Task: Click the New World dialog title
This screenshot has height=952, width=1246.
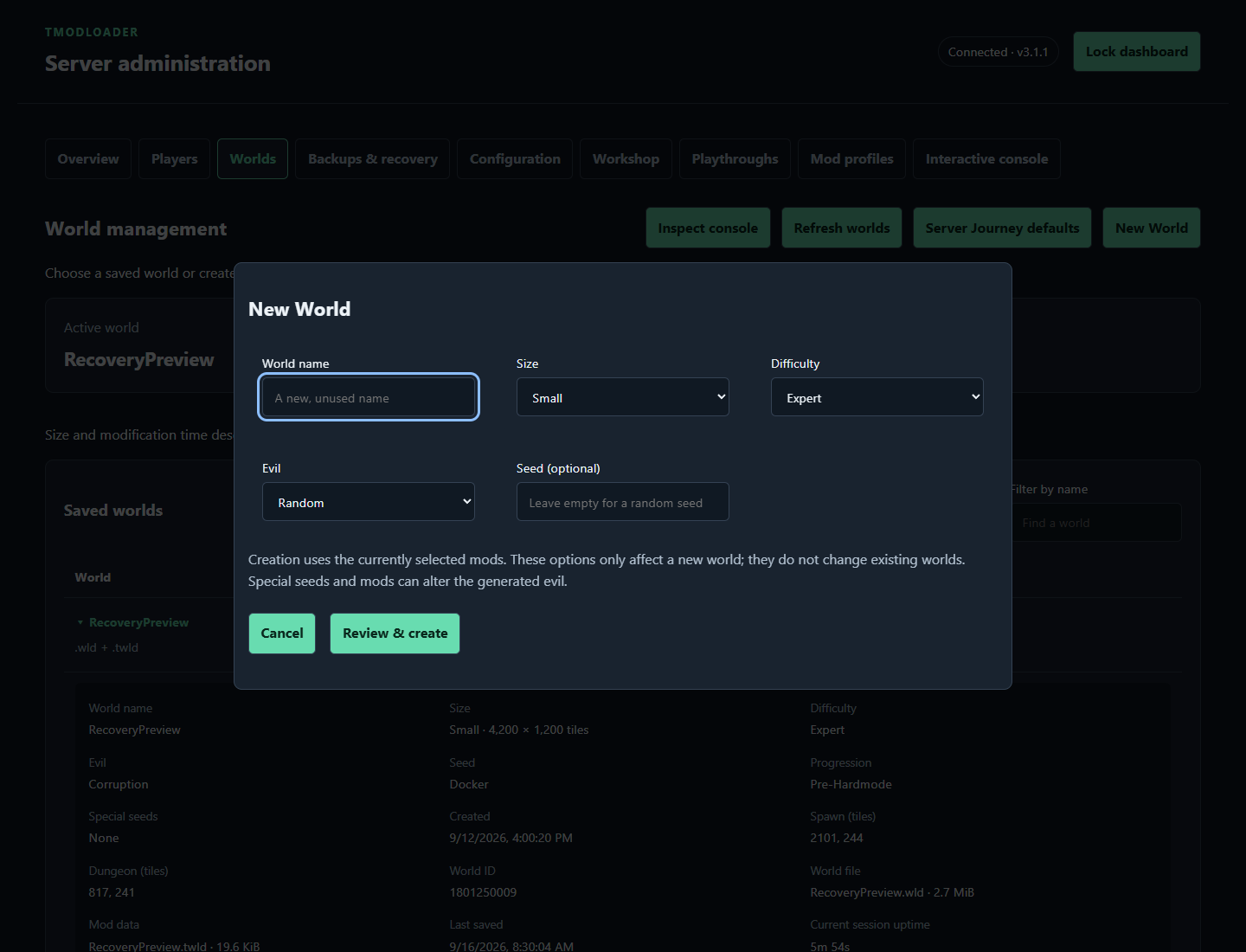Action: 299,309
